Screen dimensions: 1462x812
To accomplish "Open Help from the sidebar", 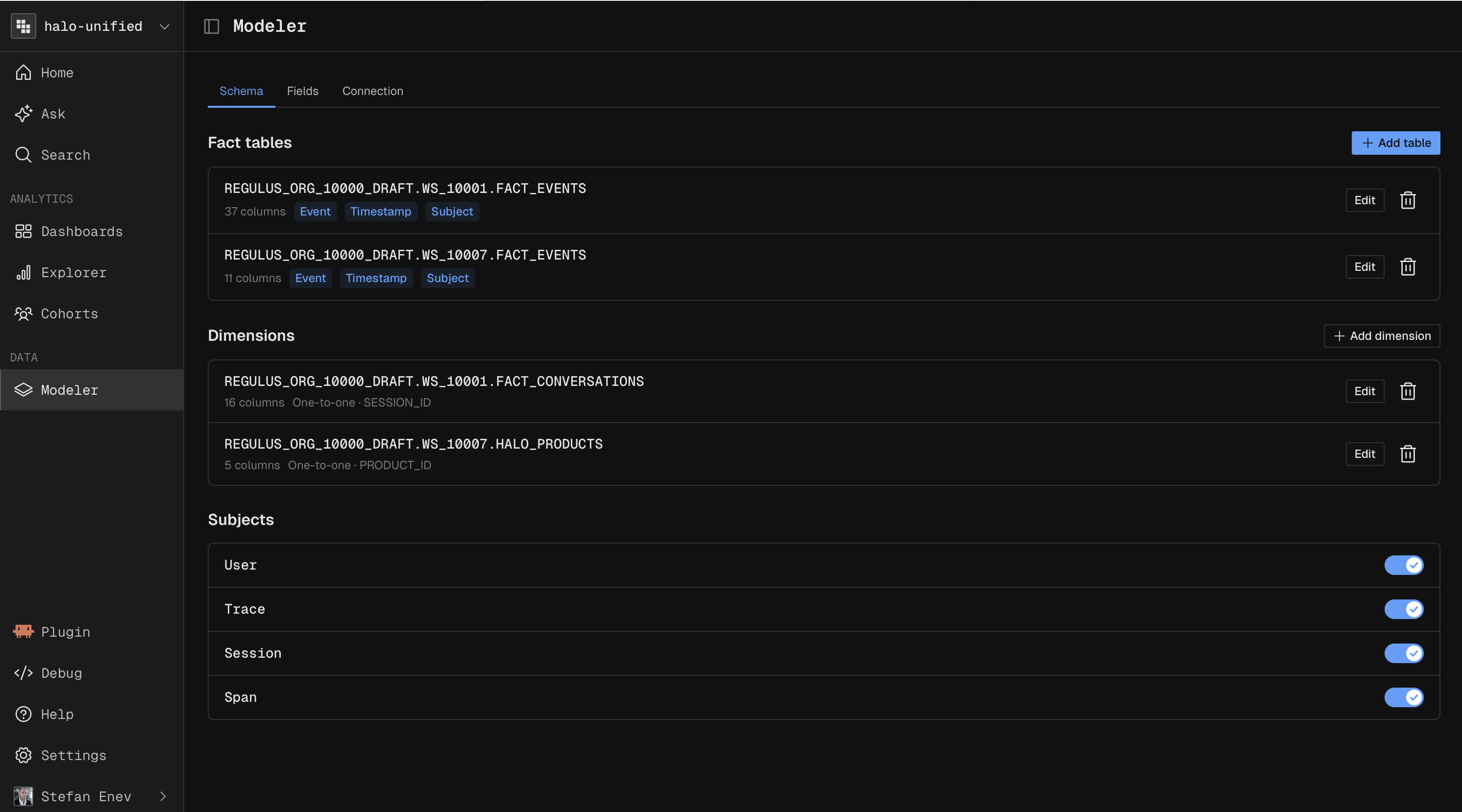I will pyautogui.click(x=92, y=714).
